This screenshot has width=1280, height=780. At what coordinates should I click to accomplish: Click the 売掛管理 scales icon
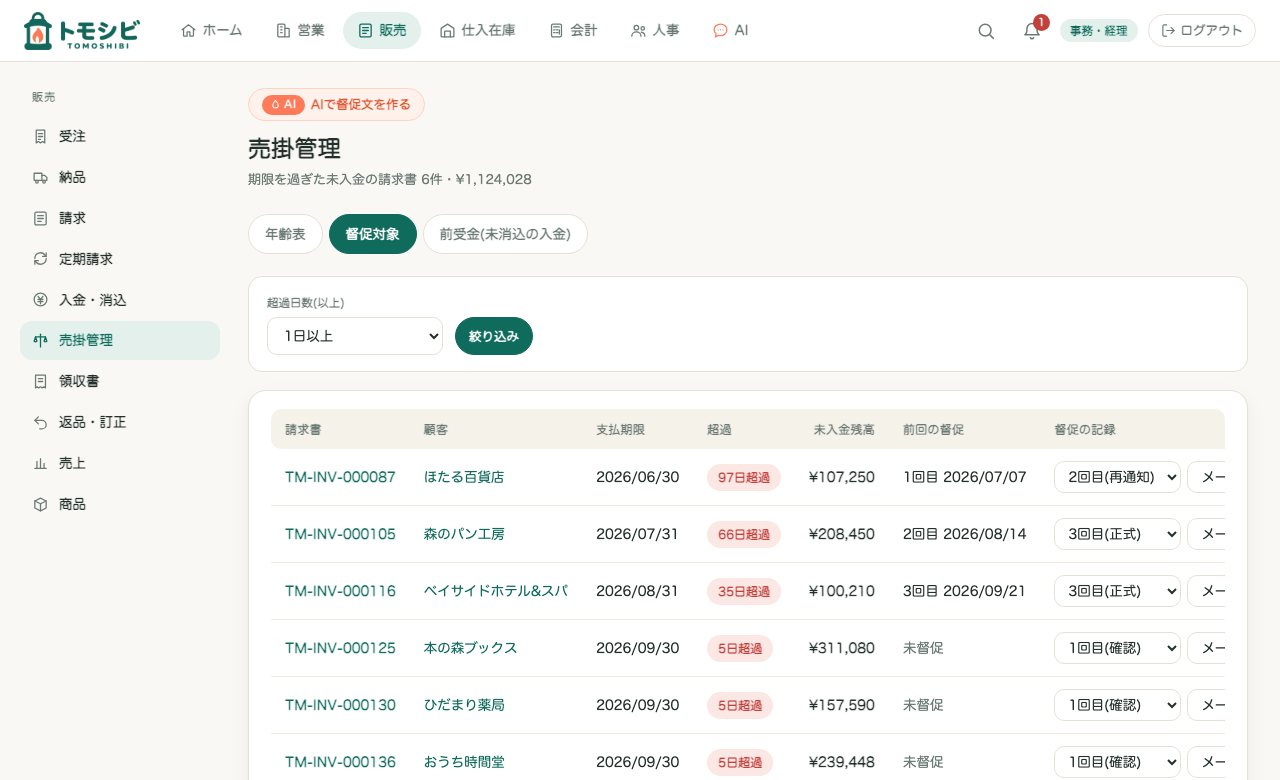click(40, 340)
